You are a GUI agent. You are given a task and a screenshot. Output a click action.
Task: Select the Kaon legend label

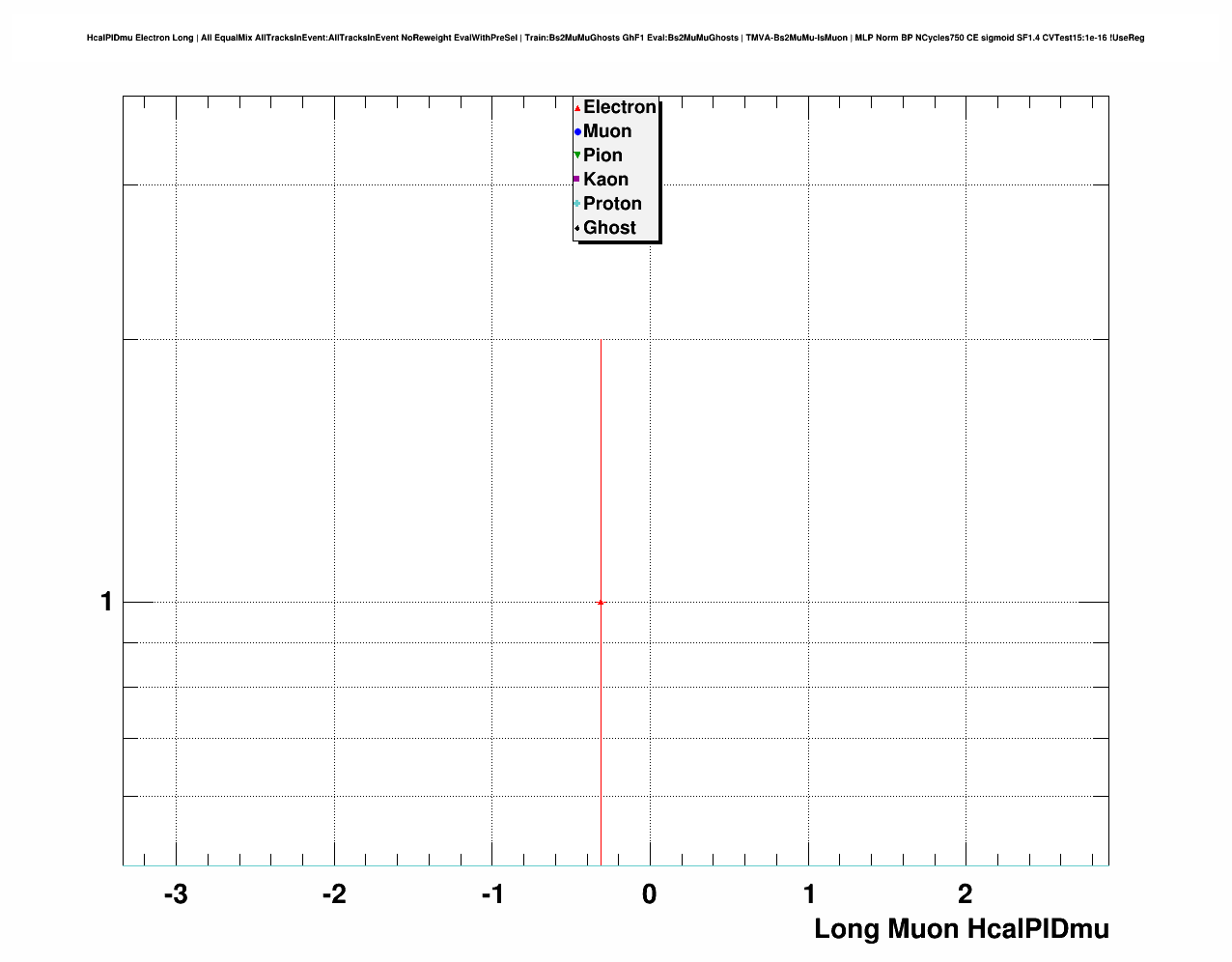tap(605, 180)
